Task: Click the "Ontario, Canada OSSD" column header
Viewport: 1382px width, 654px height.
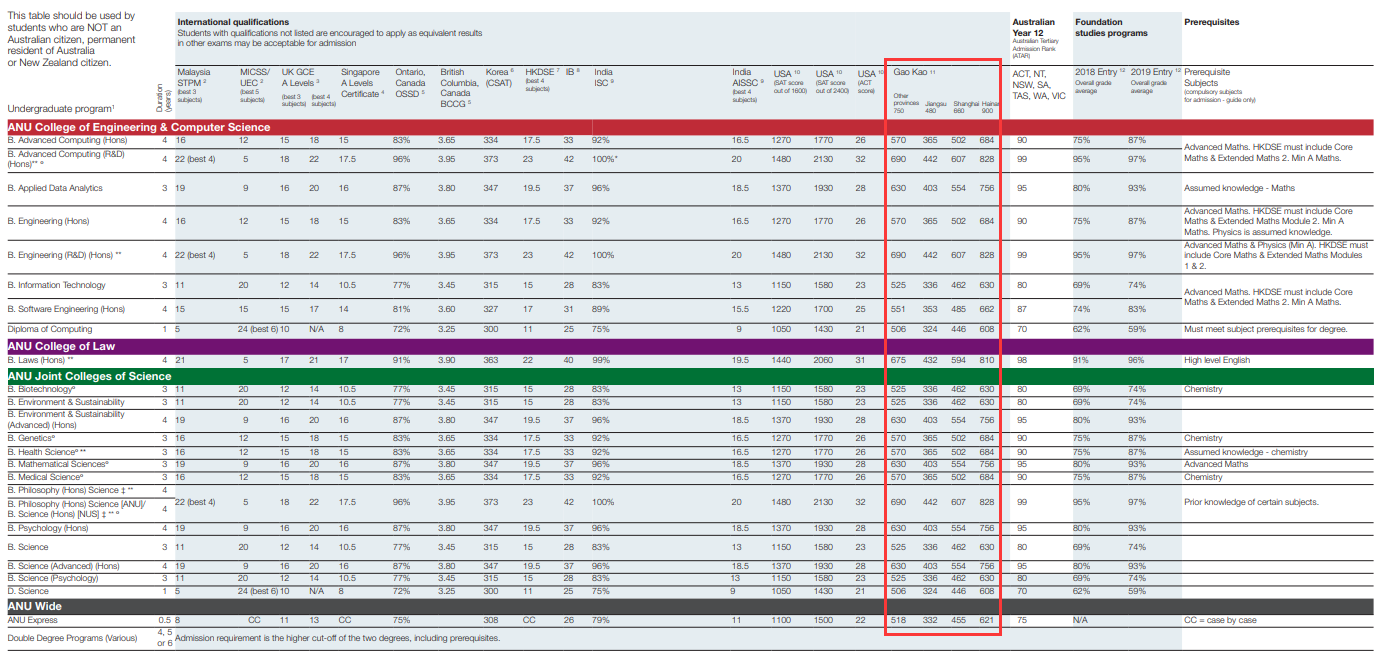Action: click(x=411, y=83)
